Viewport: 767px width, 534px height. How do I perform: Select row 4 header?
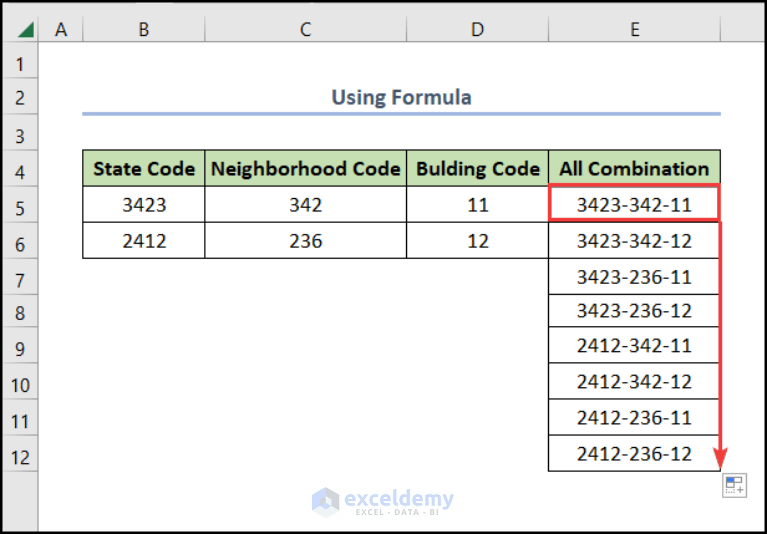point(20,169)
